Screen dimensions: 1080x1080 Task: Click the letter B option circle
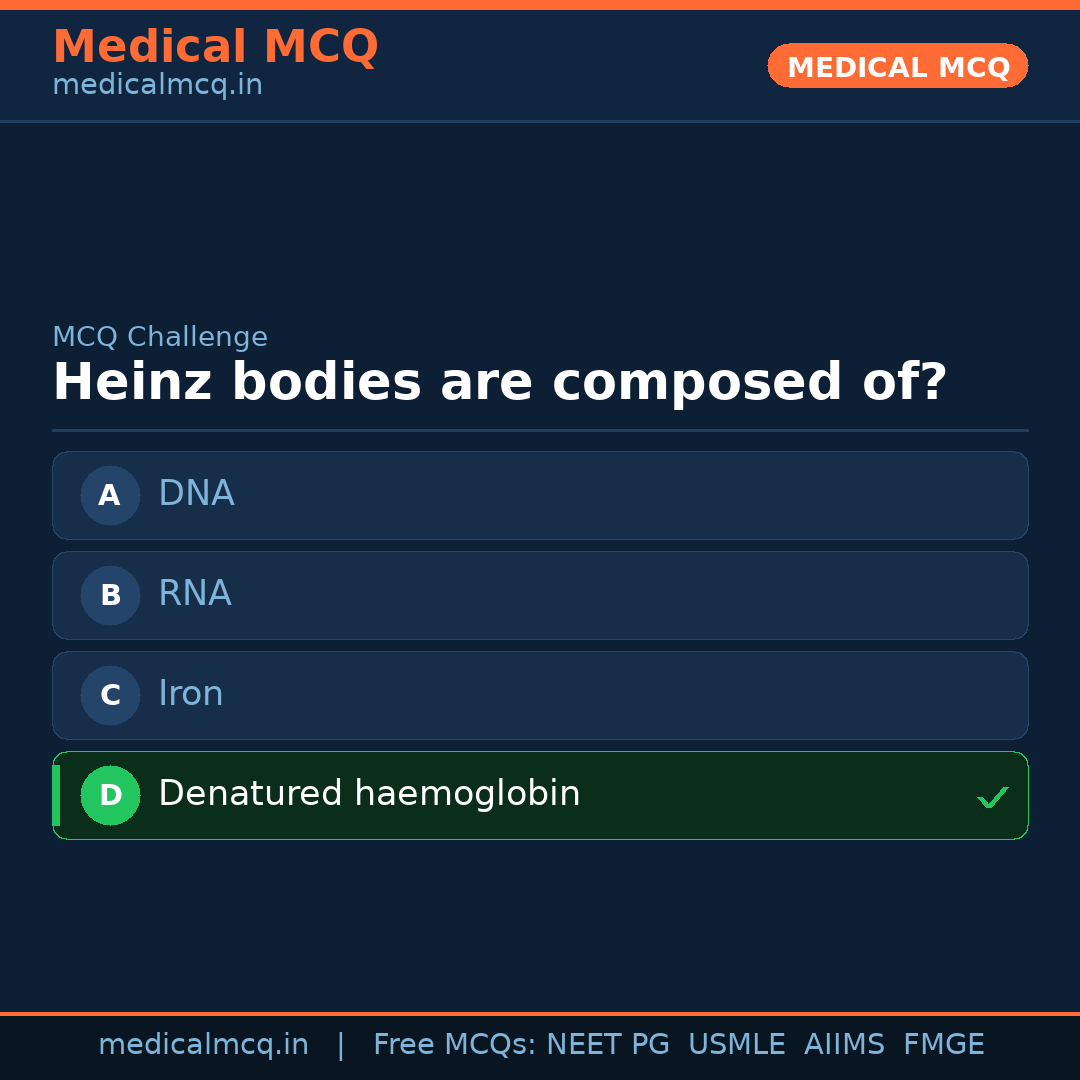(x=110, y=595)
